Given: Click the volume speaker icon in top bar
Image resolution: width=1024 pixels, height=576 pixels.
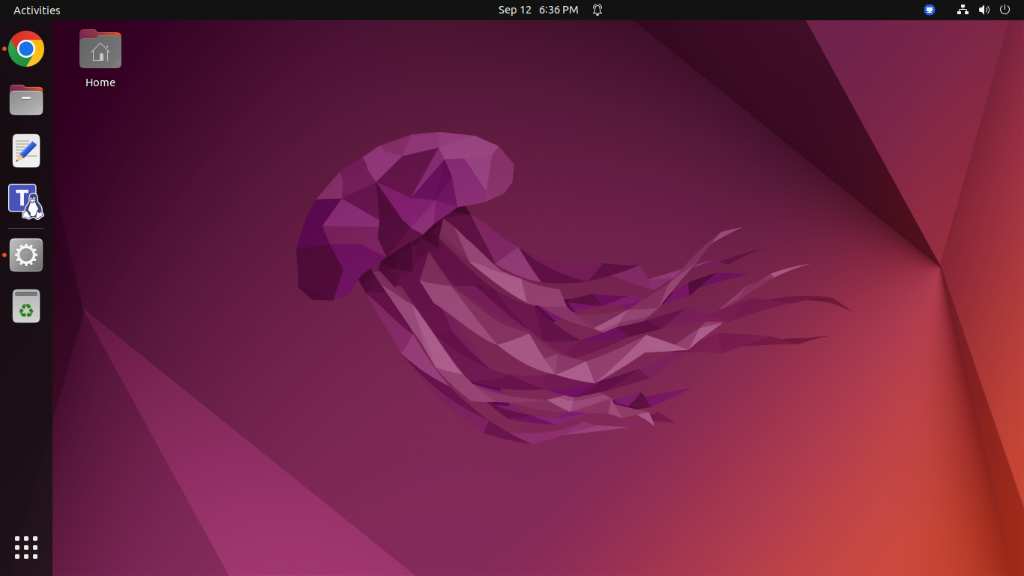Looking at the screenshot, I should [984, 10].
